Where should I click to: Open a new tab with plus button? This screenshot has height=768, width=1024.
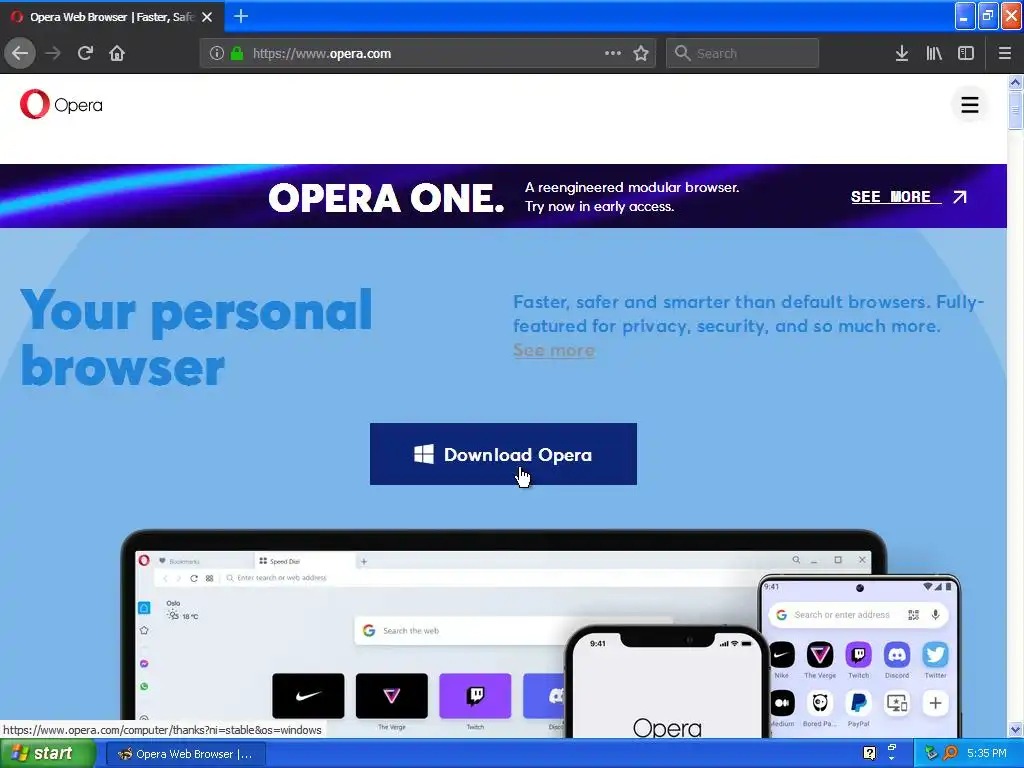240,16
